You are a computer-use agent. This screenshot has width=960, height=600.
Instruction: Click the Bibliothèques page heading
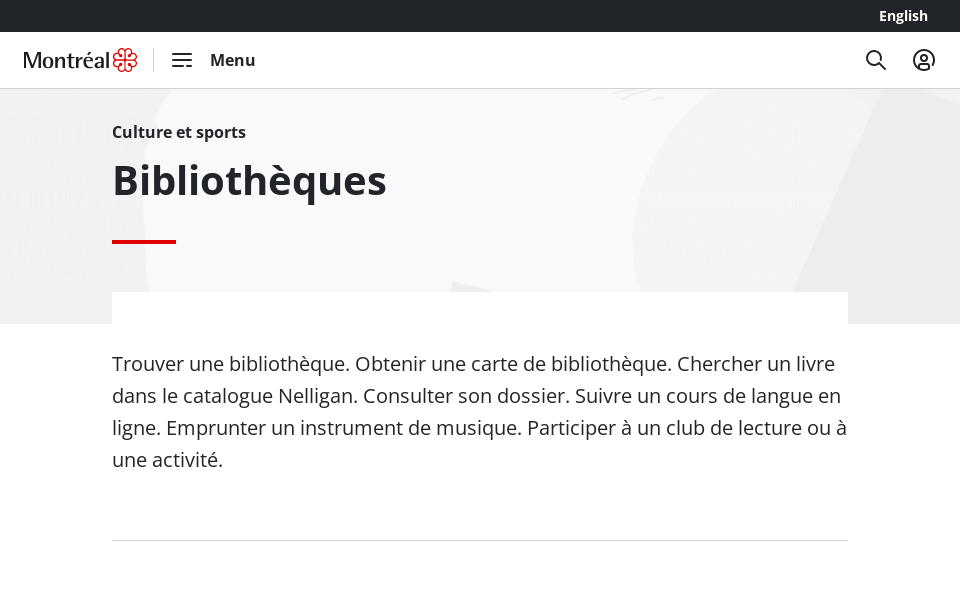click(x=249, y=180)
